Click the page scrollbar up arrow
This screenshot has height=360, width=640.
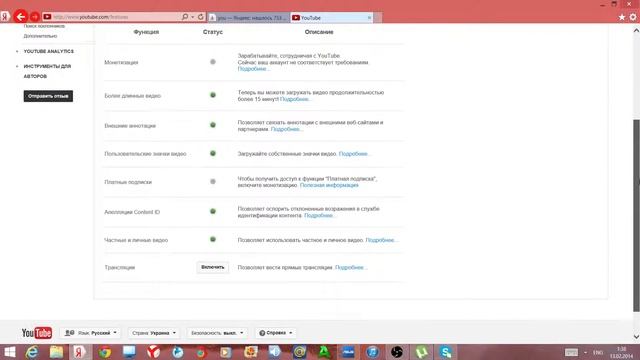(x=636, y=30)
